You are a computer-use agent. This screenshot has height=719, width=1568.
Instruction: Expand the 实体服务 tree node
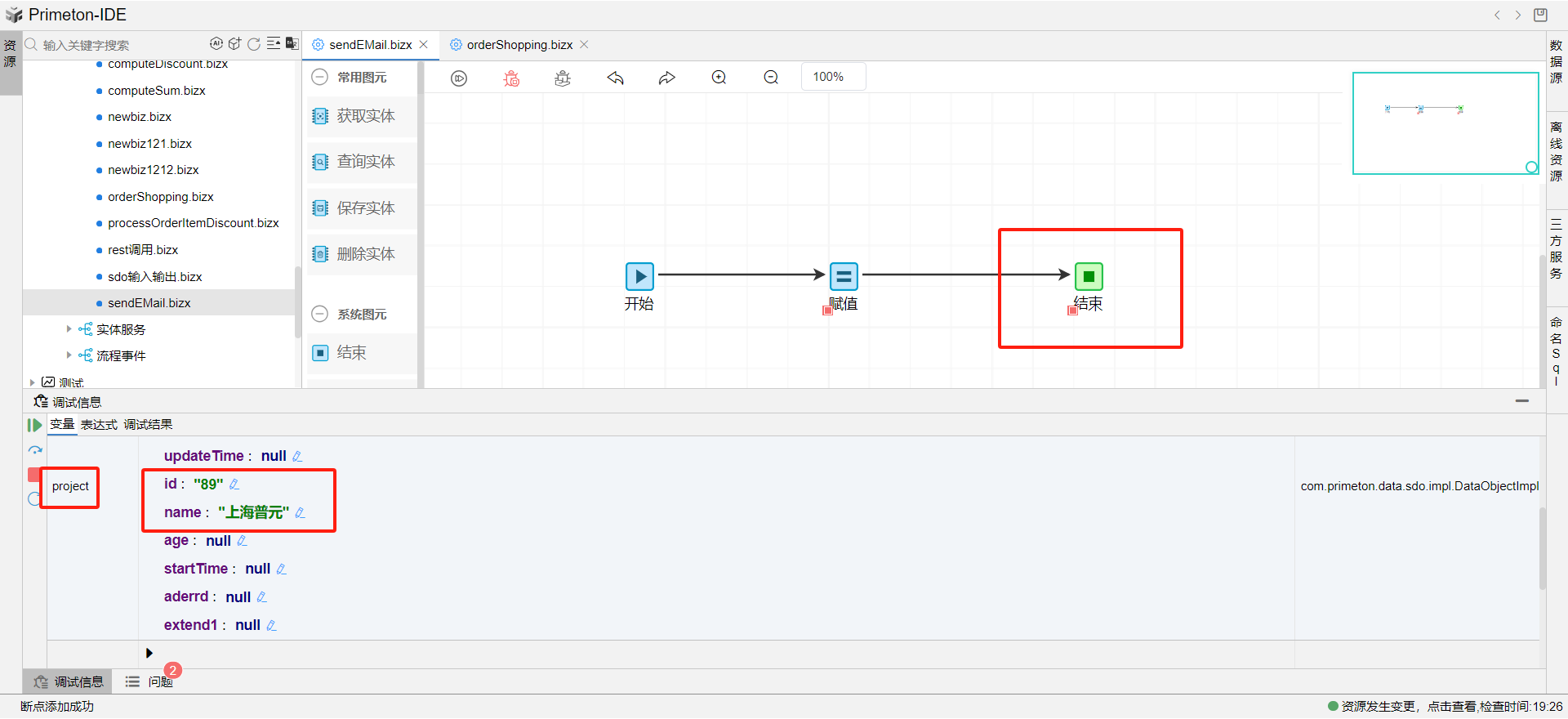(69, 329)
